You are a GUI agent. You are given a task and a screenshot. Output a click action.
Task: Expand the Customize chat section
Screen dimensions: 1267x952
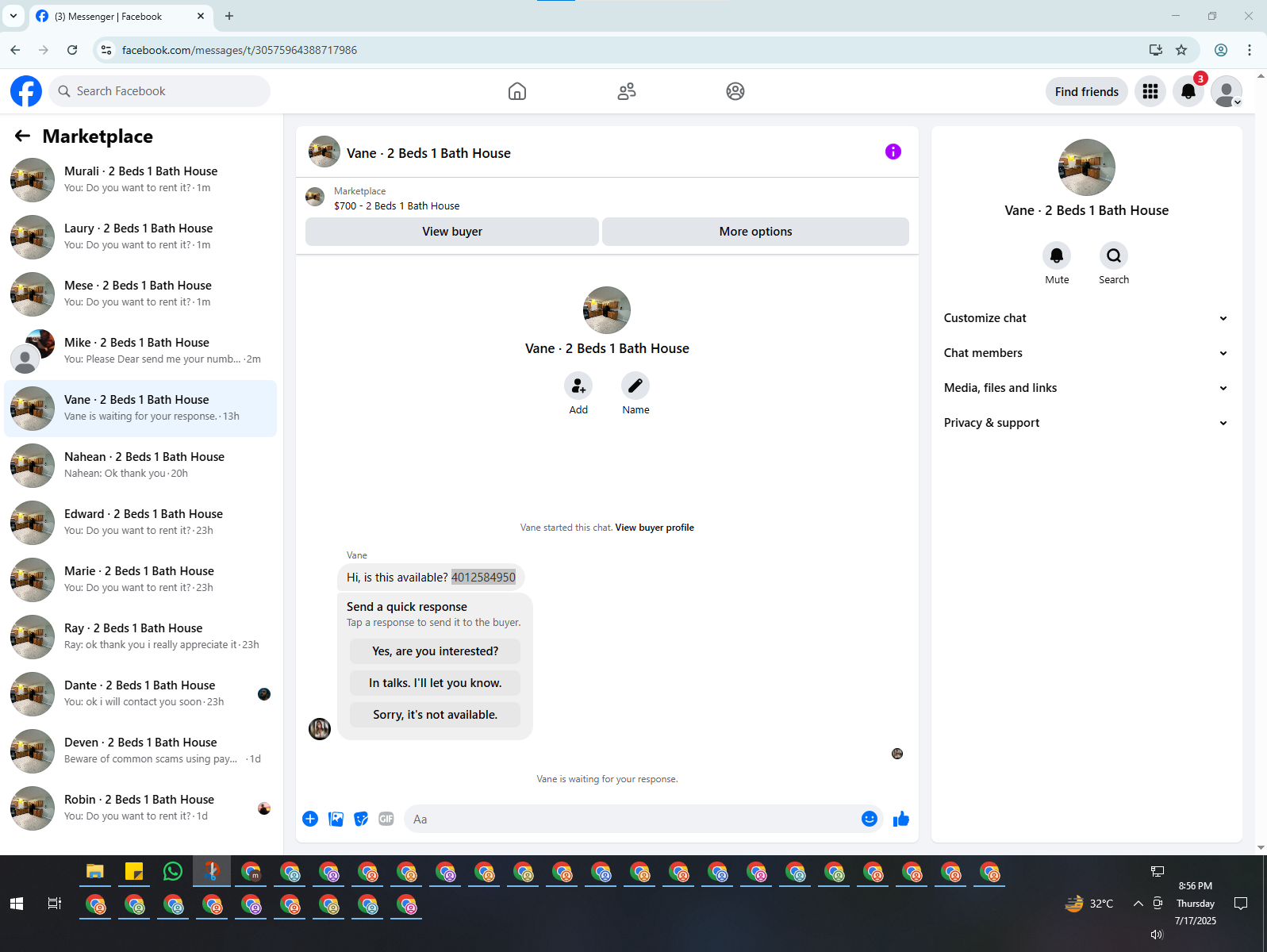(1086, 318)
